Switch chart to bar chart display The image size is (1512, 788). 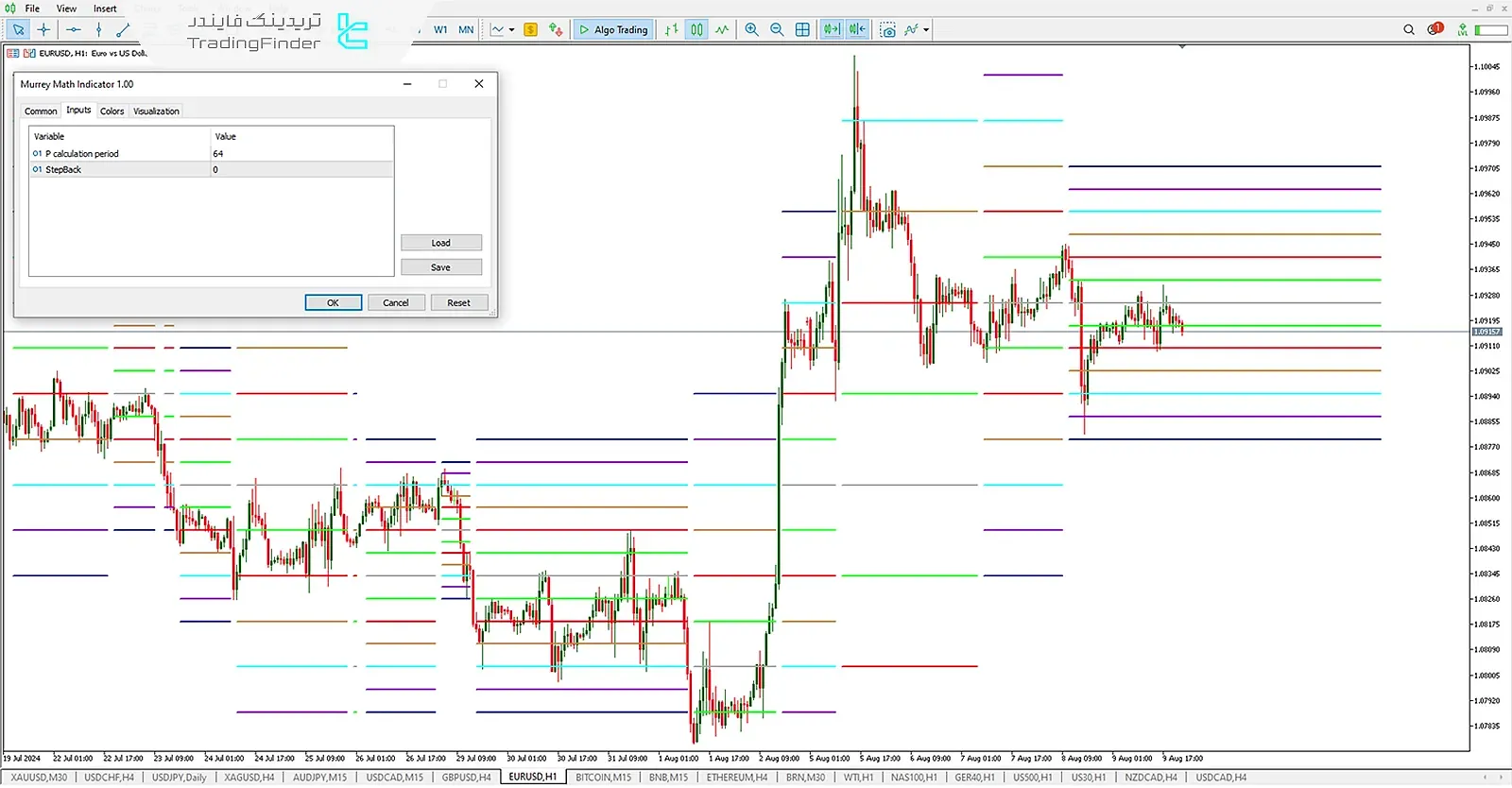[671, 30]
